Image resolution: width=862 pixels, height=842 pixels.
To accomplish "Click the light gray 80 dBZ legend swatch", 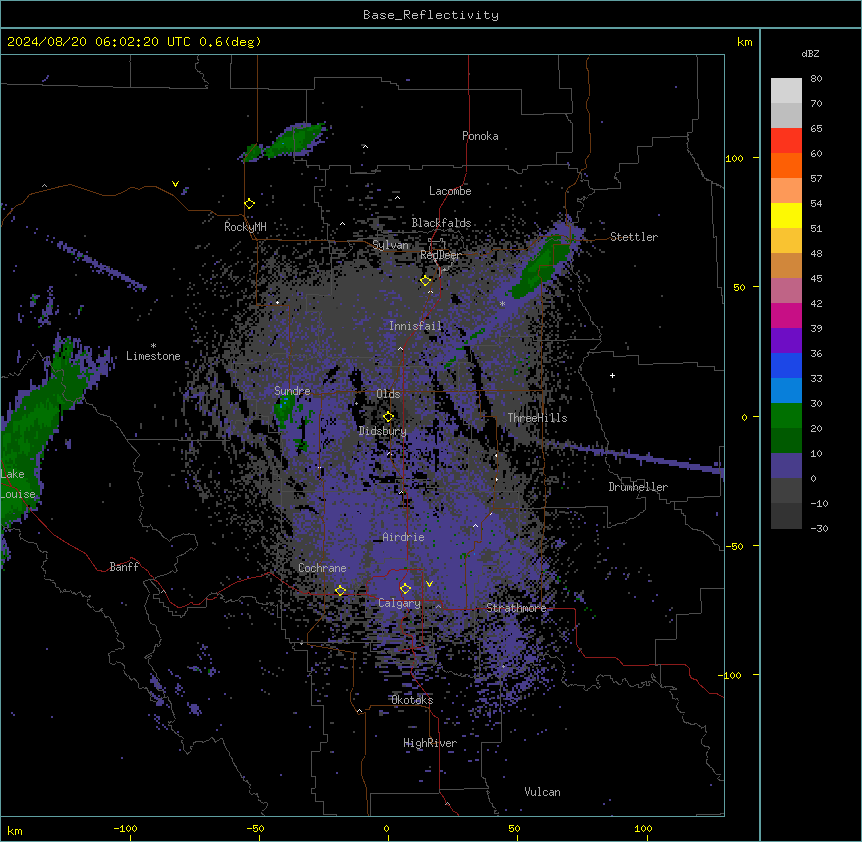I will [786, 91].
